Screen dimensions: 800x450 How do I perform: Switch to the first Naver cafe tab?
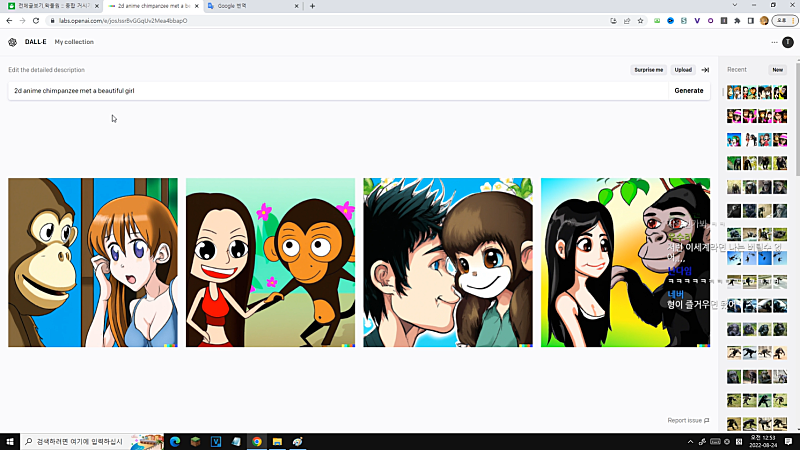[51, 6]
